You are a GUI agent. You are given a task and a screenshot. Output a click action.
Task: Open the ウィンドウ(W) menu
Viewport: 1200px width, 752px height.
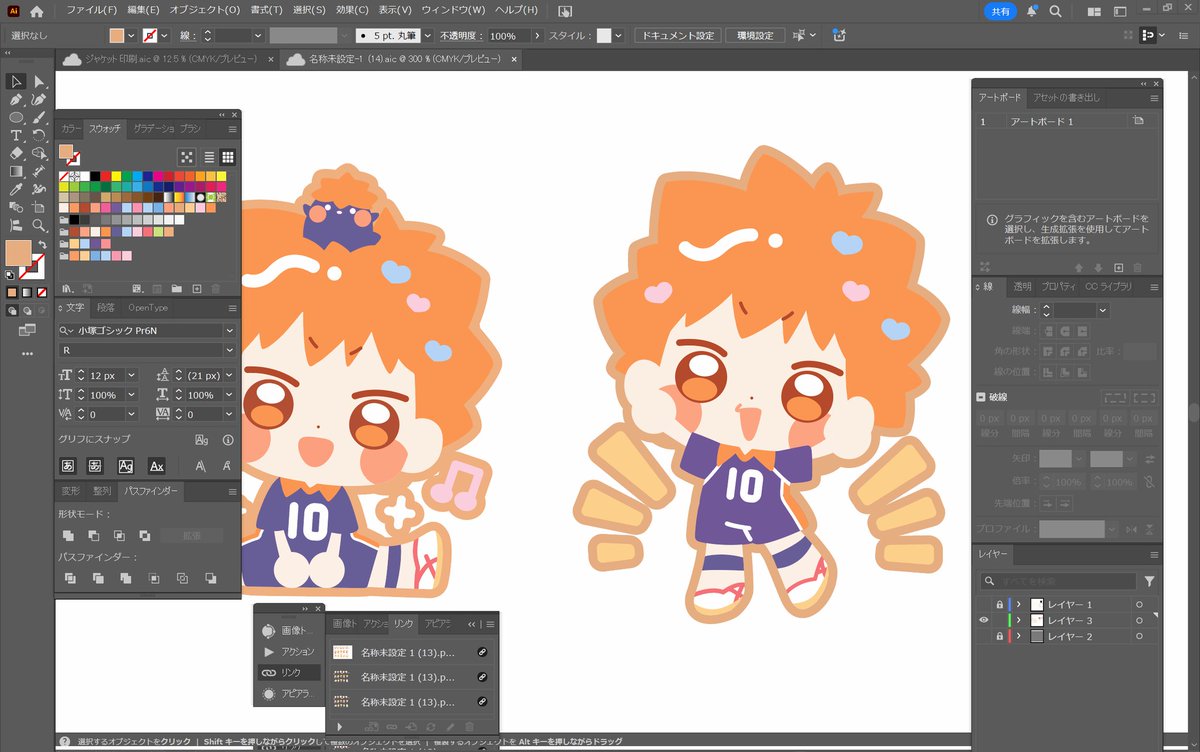453,11
